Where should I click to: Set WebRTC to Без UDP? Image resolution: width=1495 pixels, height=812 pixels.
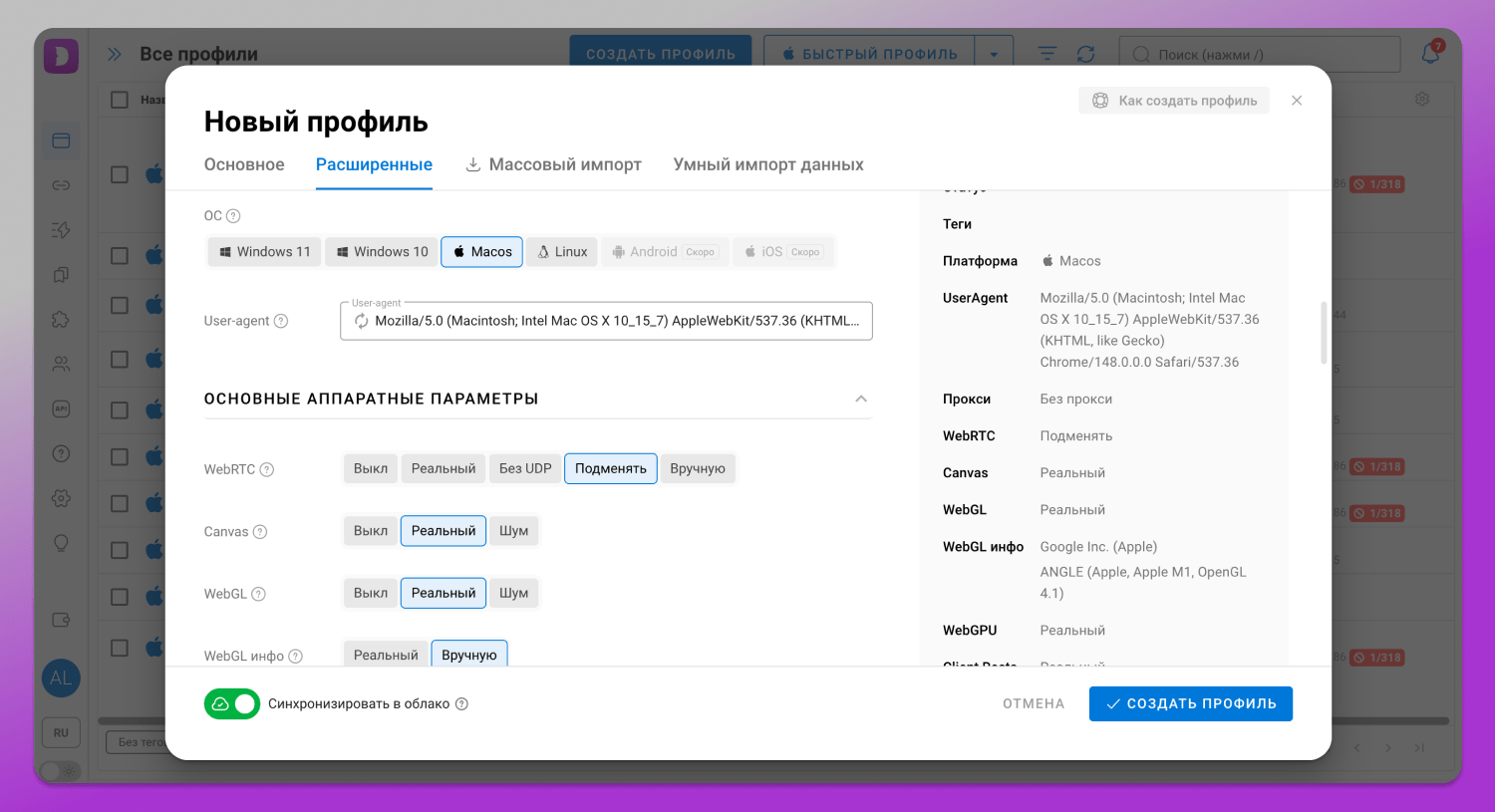525,468
